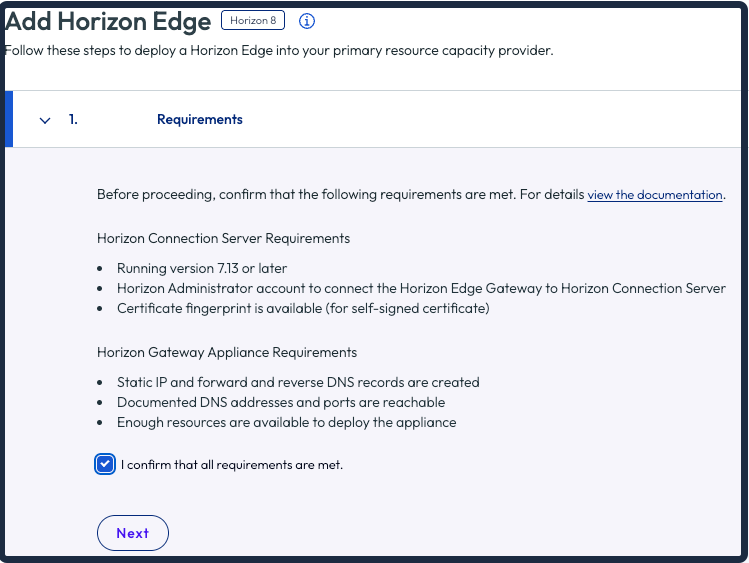This screenshot has width=749, height=563.
Task: Open the view the documentation link
Action: coord(654,195)
